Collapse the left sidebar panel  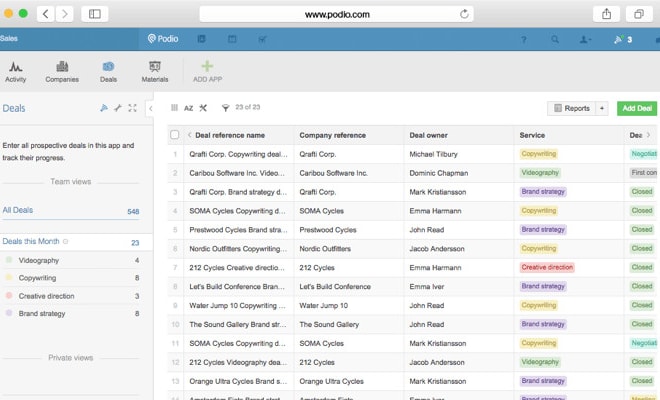point(150,109)
